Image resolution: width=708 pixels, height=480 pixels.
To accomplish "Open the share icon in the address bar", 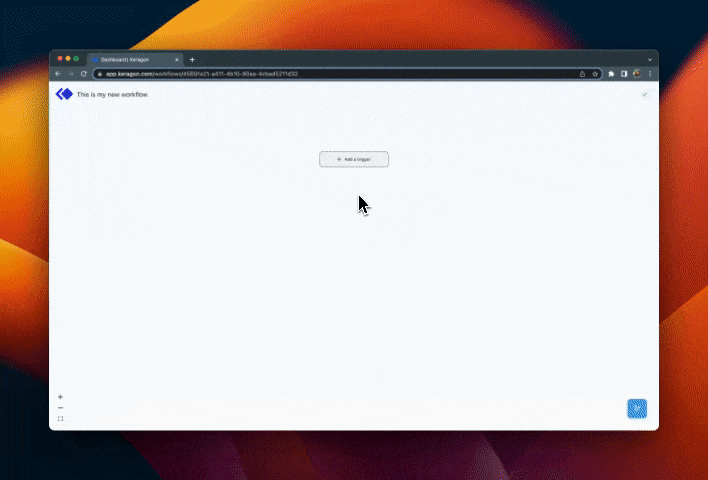I will [x=582, y=74].
